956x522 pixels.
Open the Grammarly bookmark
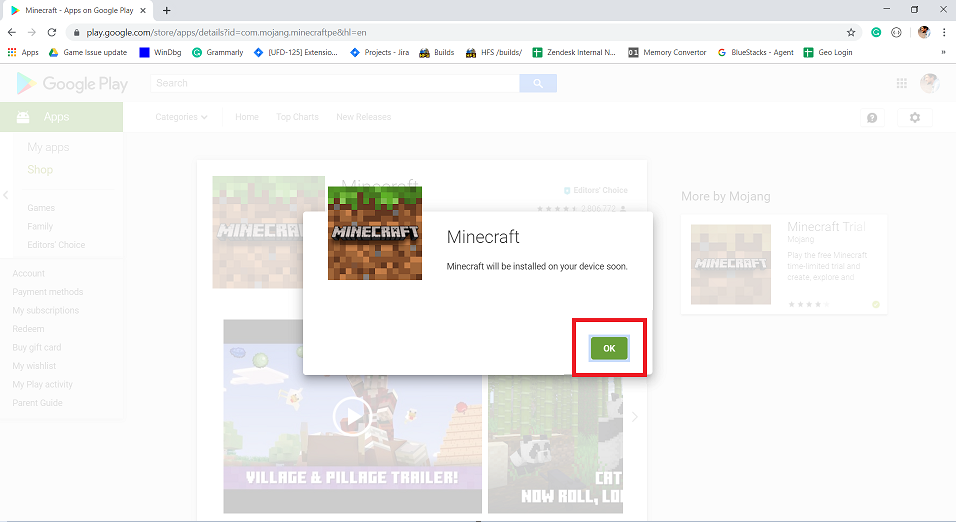point(218,52)
